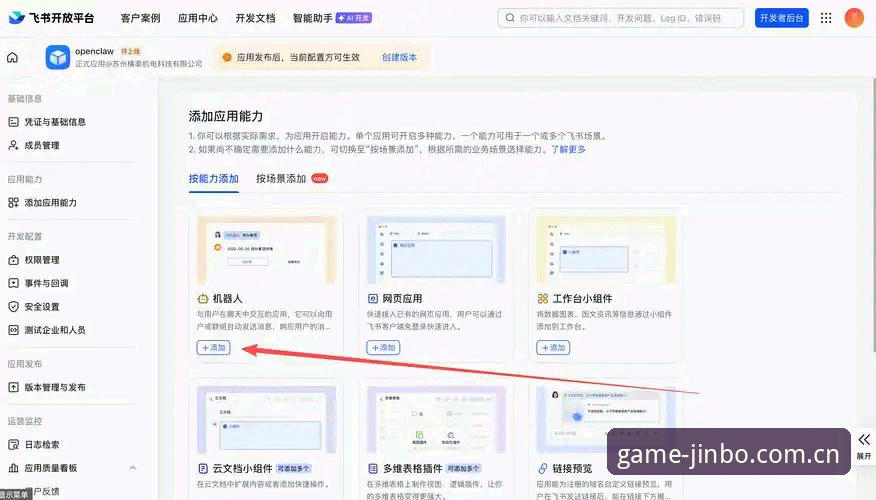This screenshot has width=876, height=500.
Task: Click the 多维表格插件 table icon
Action: (373, 468)
